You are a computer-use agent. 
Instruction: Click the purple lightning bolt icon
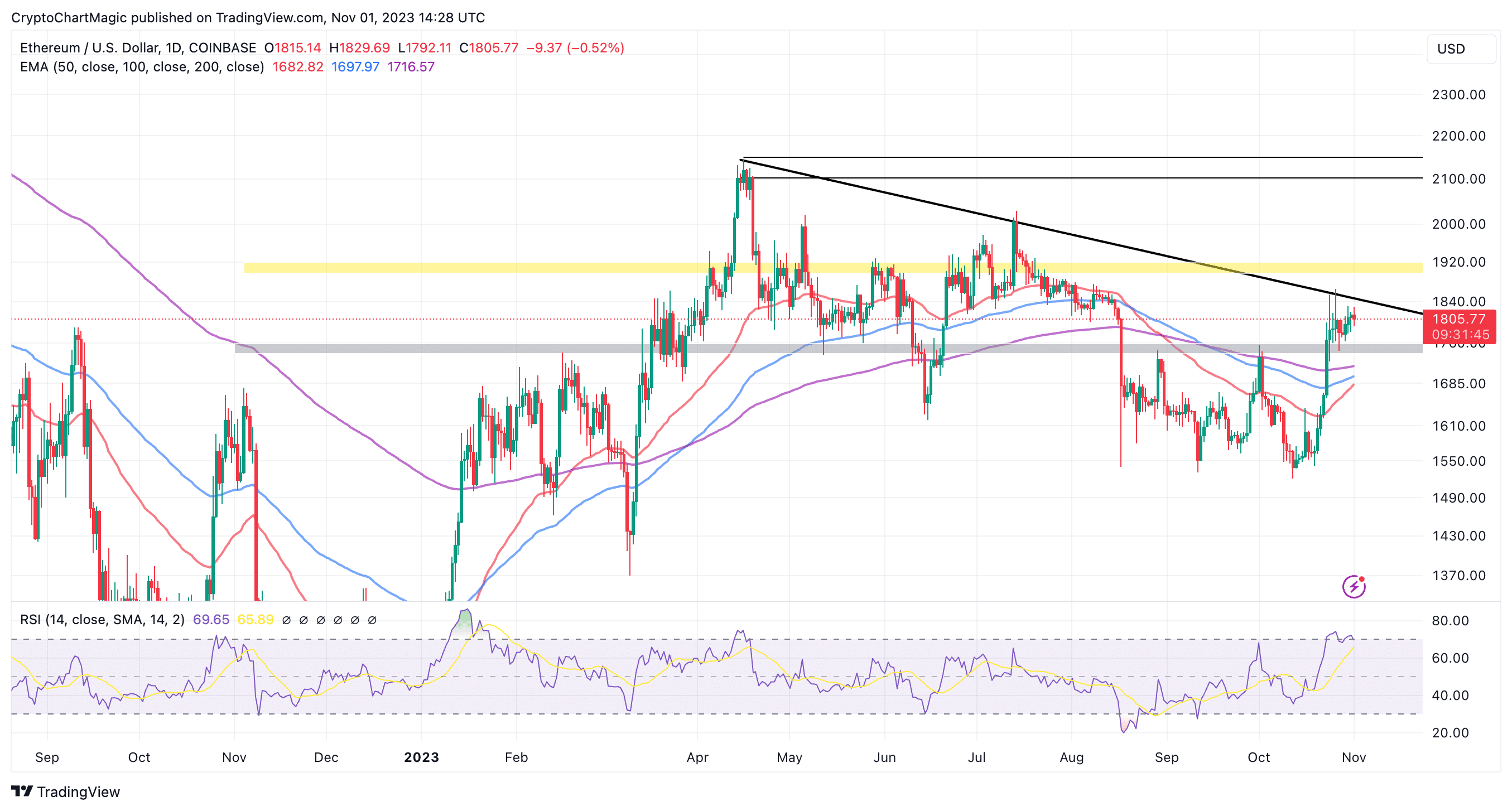click(1354, 586)
